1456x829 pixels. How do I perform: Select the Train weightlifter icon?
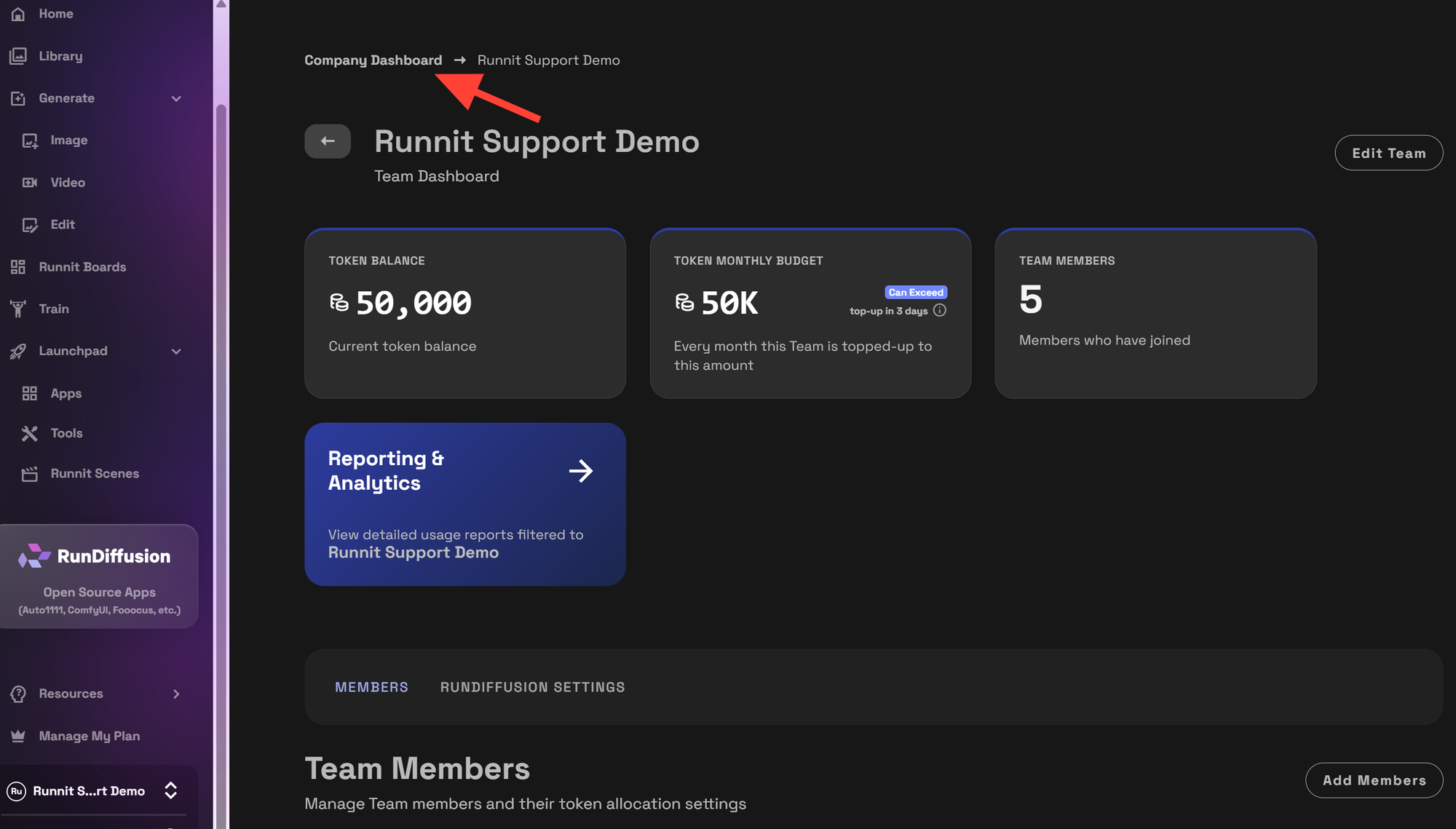(x=18, y=309)
